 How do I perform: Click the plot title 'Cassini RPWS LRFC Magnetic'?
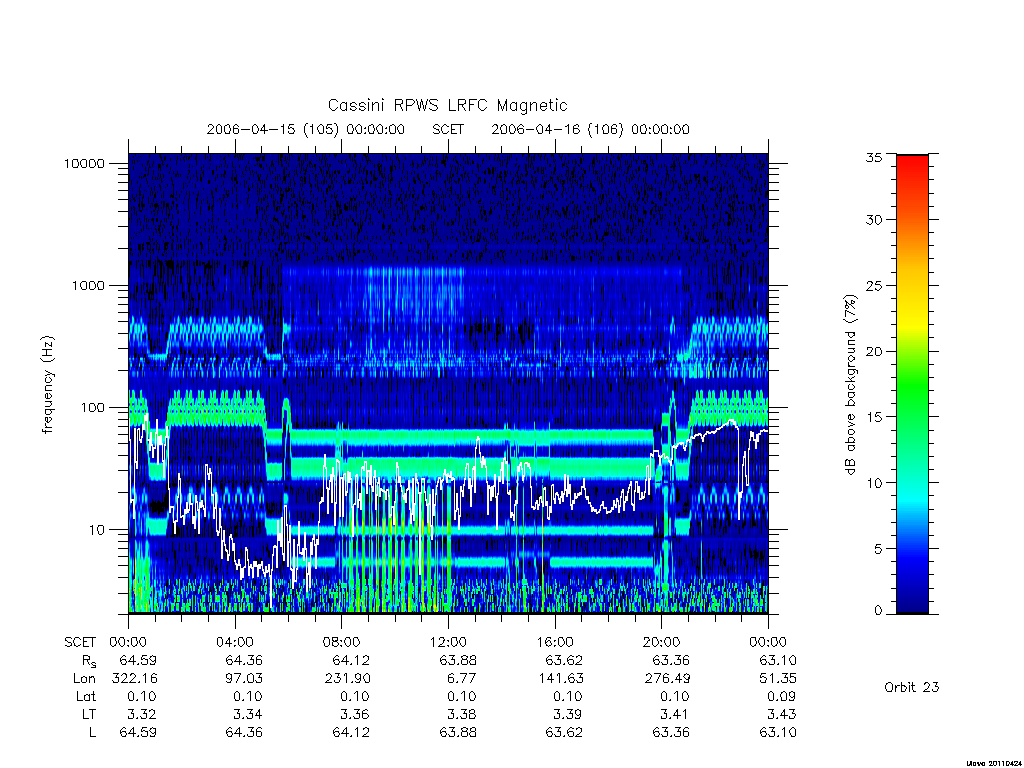447,105
